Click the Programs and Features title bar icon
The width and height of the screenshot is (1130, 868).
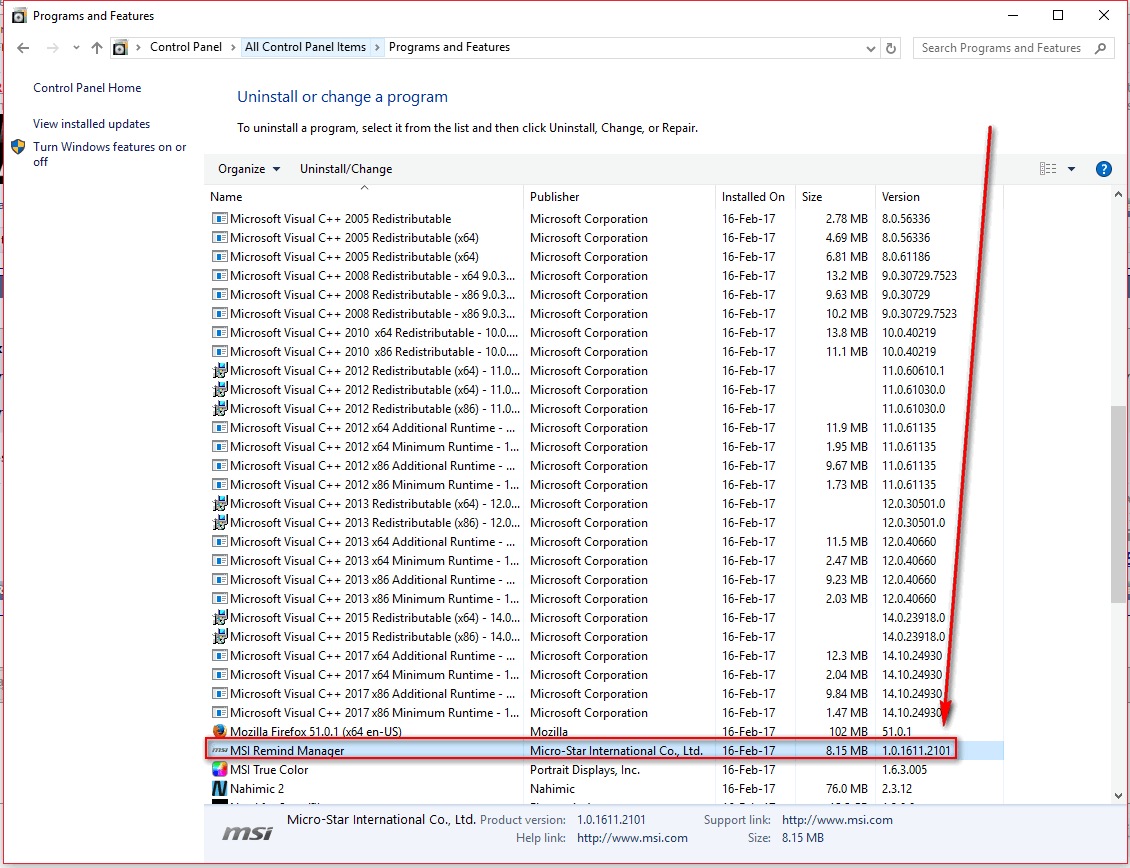pyautogui.click(x=19, y=16)
